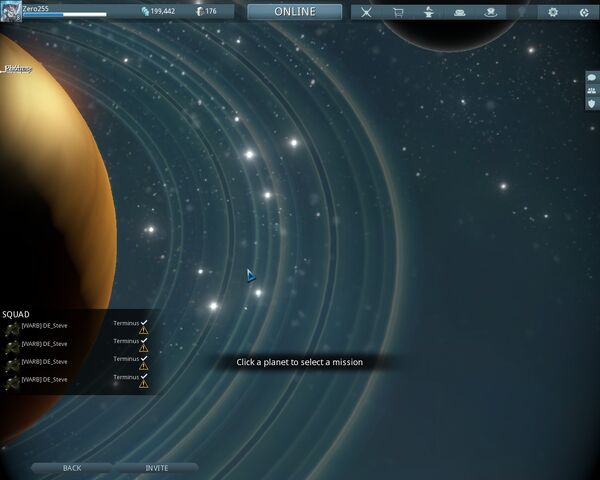Viewport: 600px width, 480px height.
Task: Click the credits icon beside 199,442
Action: coord(145,11)
